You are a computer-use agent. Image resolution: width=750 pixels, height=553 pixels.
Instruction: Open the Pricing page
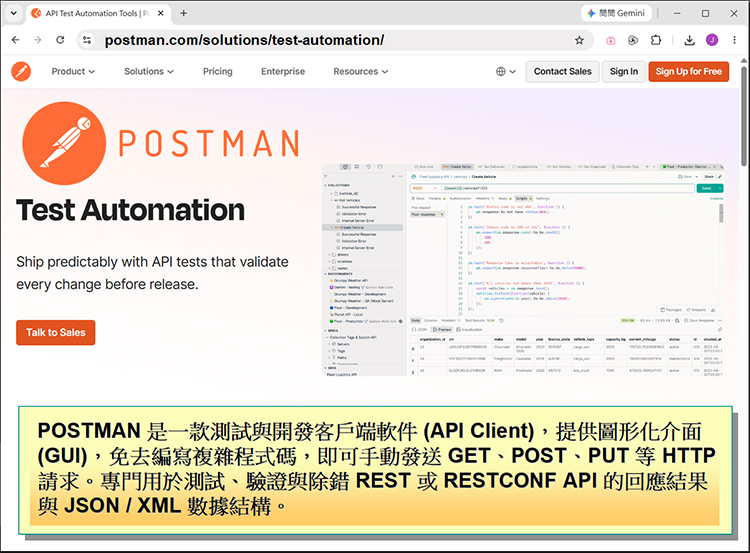click(218, 71)
